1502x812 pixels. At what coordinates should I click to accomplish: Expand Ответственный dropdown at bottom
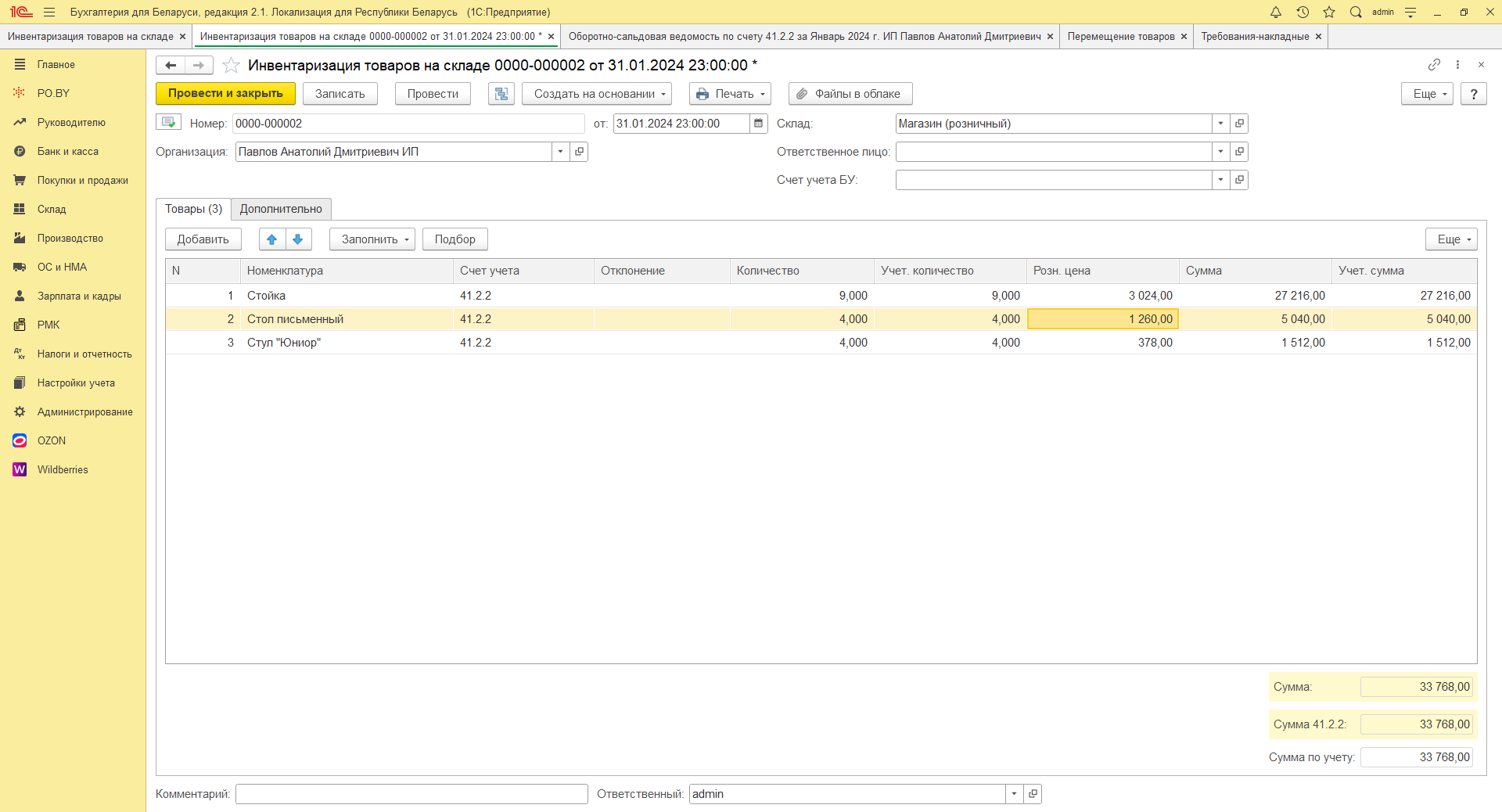1014,794
